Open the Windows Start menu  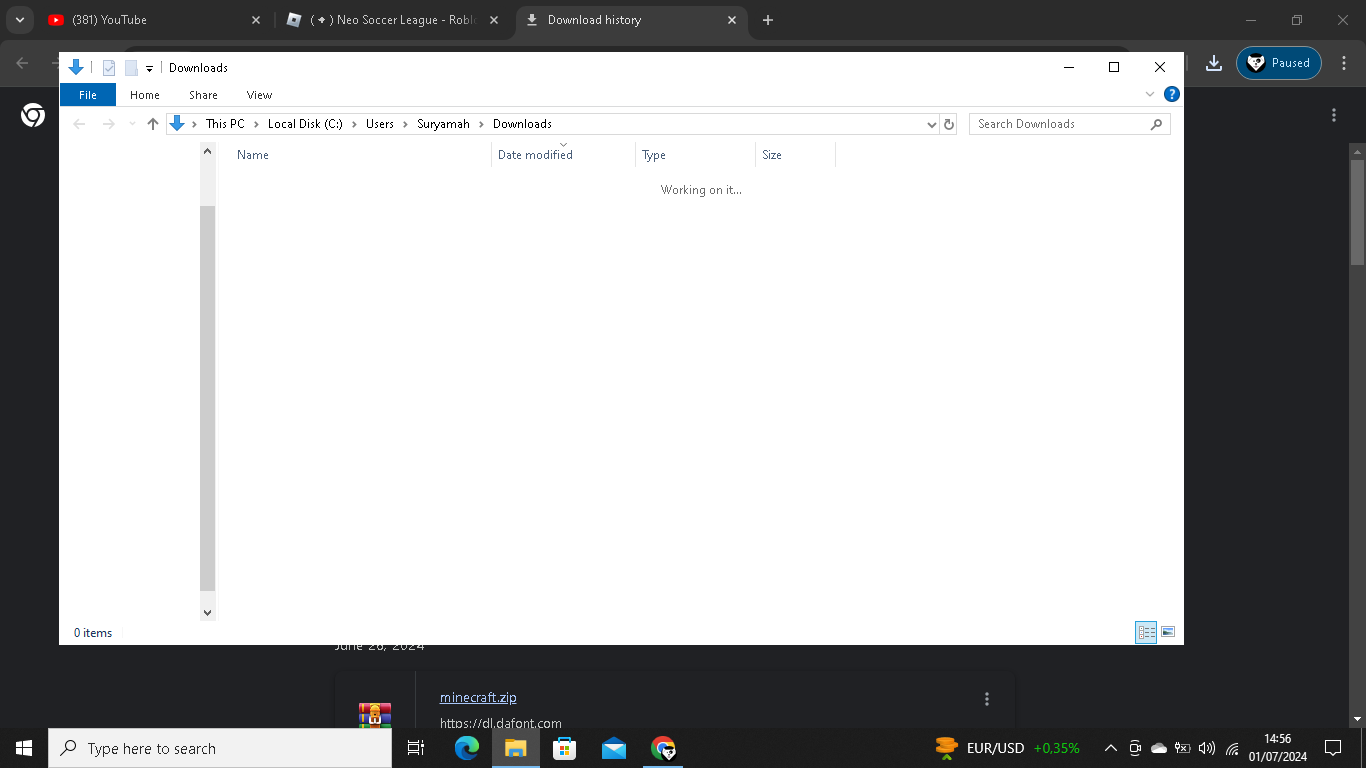(x=24, y=748)
